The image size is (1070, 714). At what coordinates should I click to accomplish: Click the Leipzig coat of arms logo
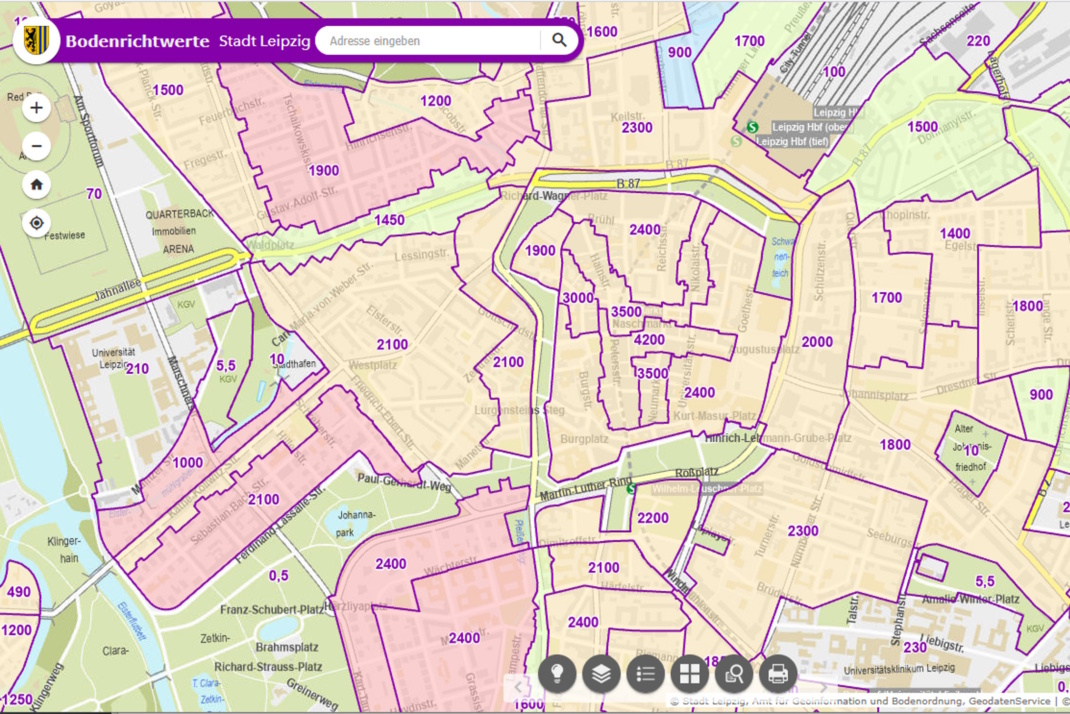(36, 41)
